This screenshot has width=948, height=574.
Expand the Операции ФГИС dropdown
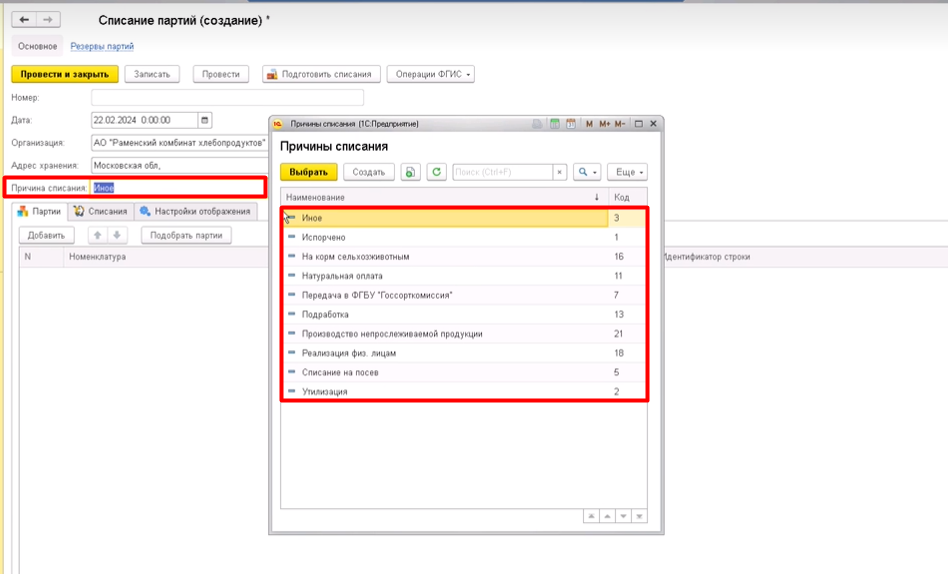430,74
